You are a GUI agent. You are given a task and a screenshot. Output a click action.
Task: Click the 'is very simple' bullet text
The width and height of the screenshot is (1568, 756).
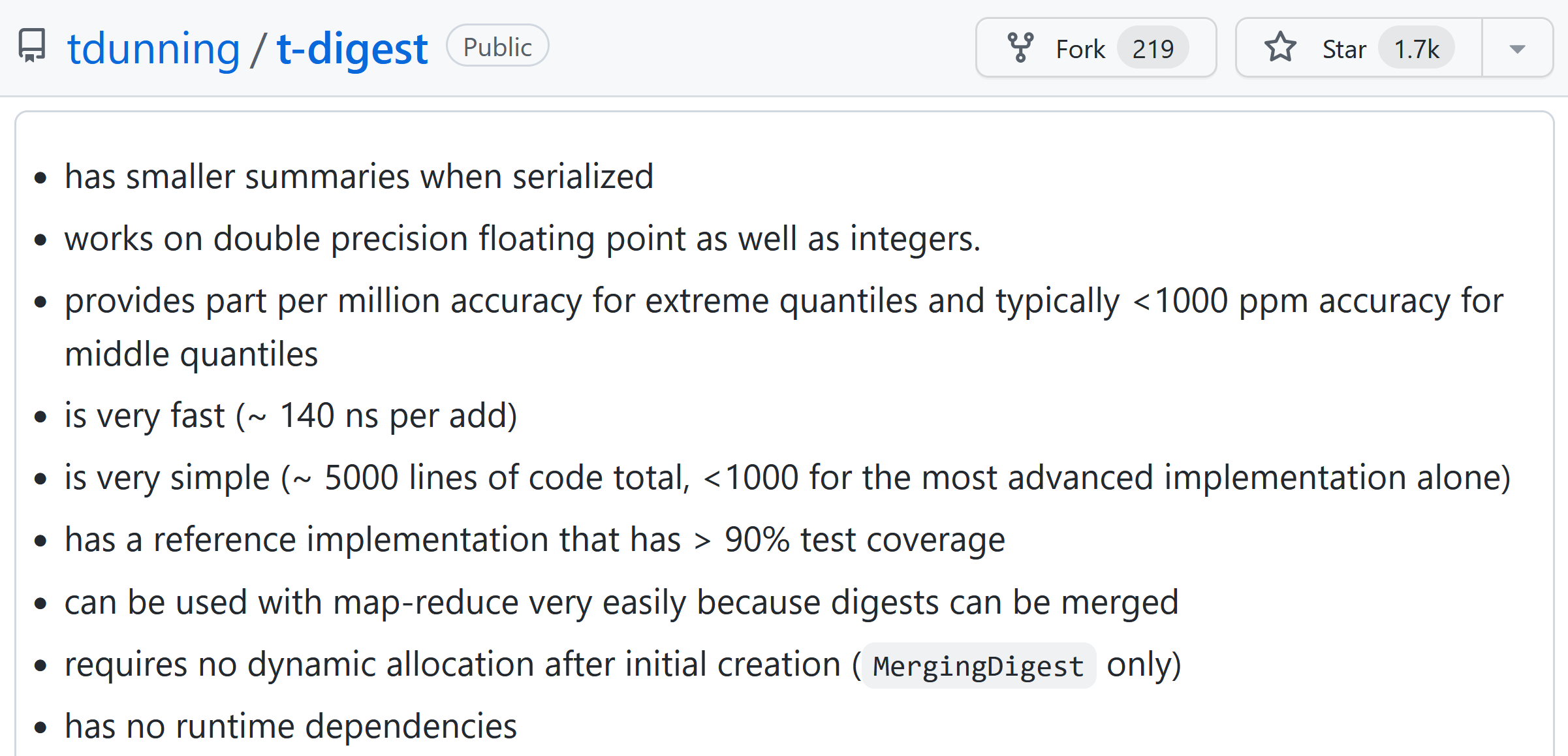point(788,478)
